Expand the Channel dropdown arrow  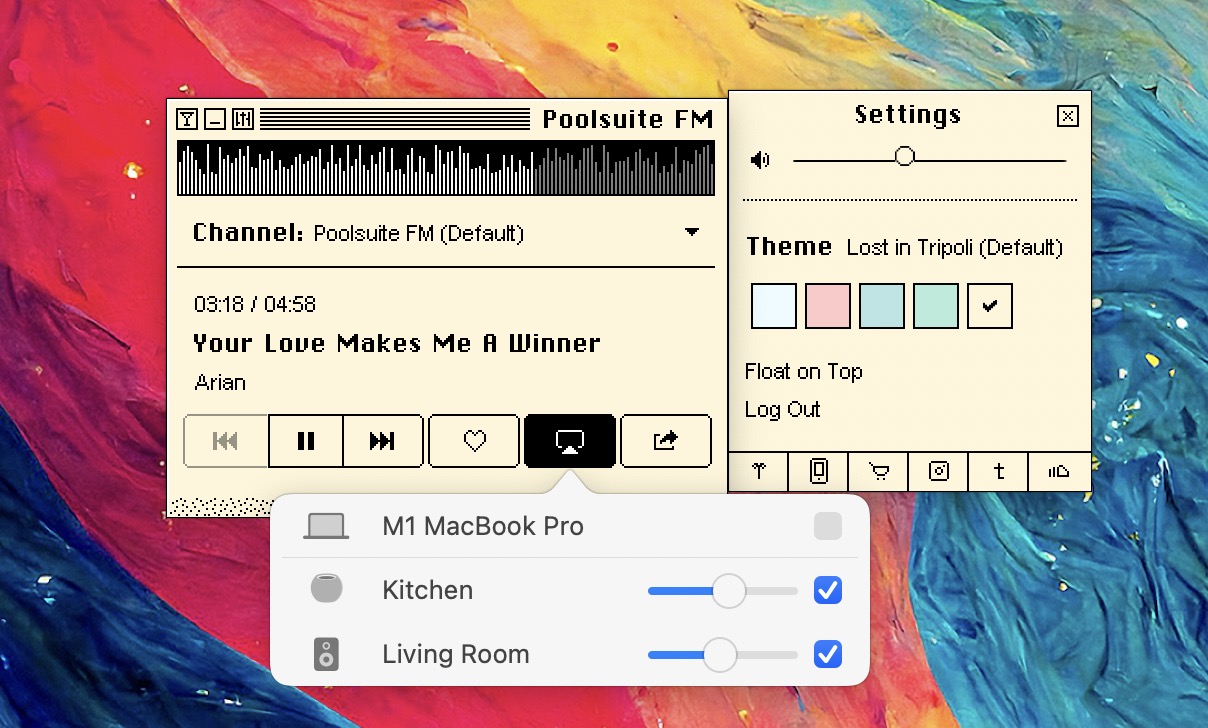(691, 233)
